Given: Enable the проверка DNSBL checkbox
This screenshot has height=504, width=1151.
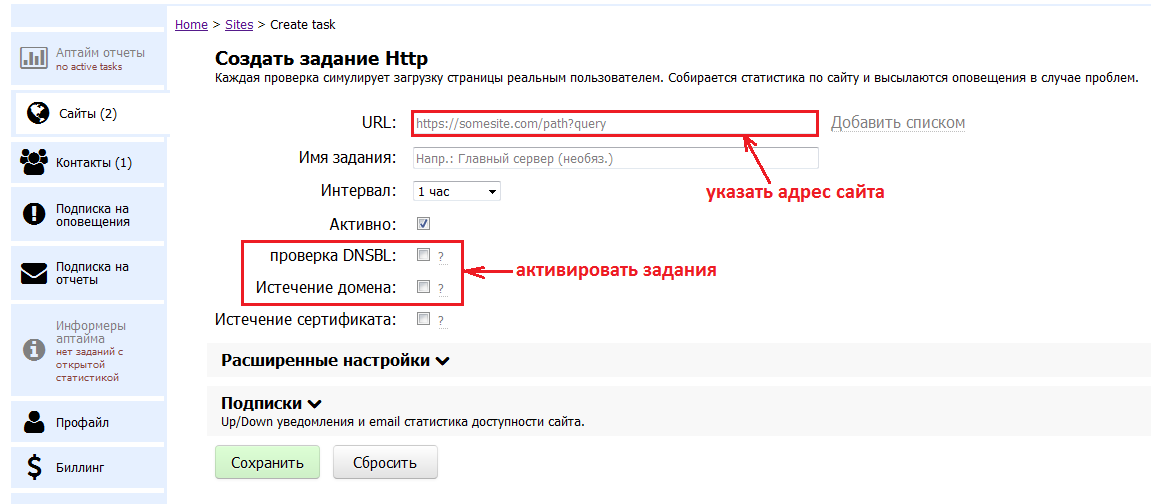Looking at the screenshot, I should point(423,255).
